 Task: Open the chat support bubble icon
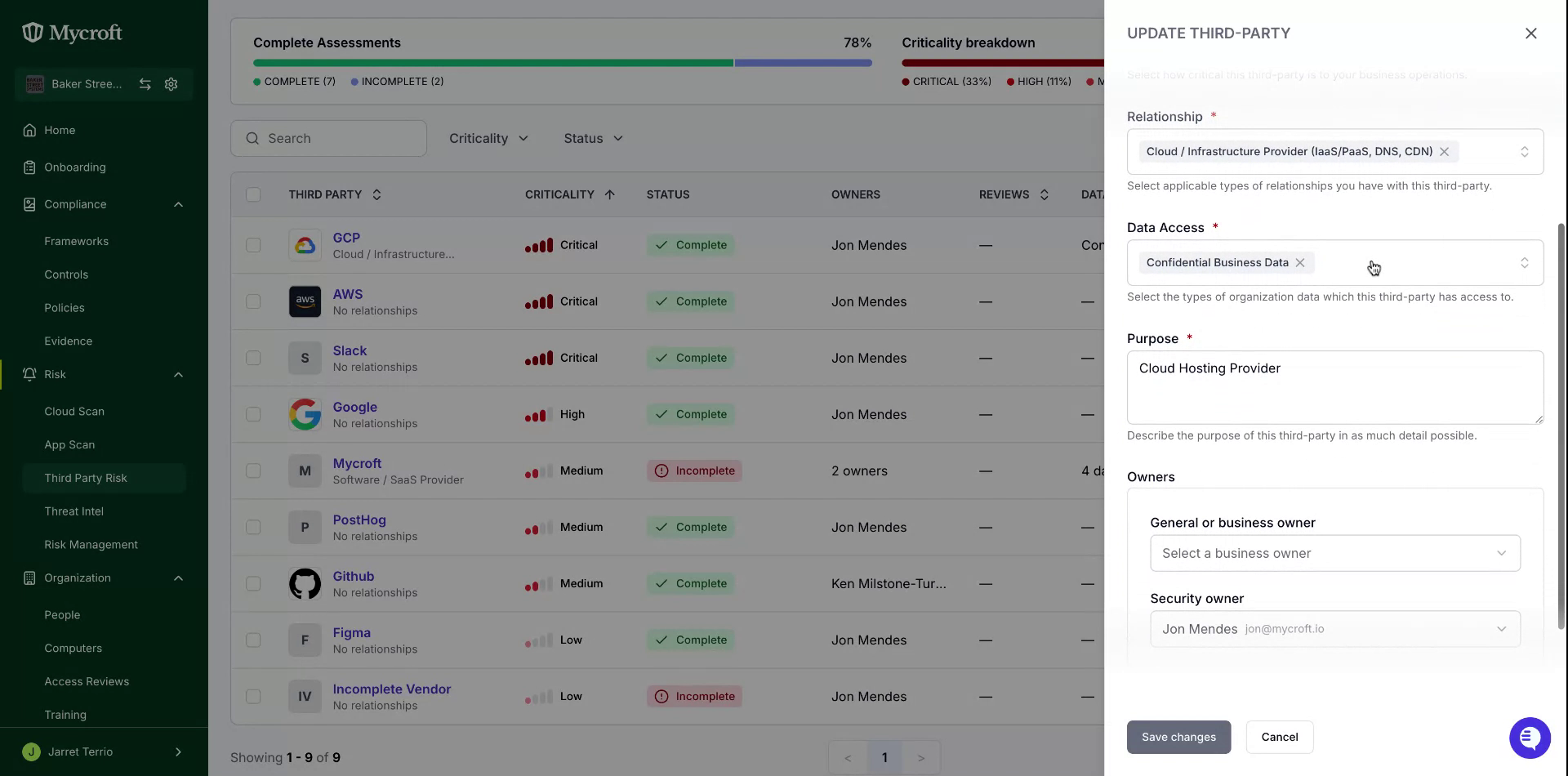pos(1530,738)
